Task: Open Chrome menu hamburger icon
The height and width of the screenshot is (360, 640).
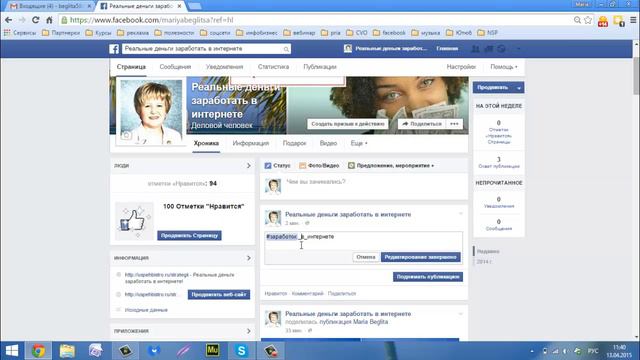Action: (x=633, y=20)
